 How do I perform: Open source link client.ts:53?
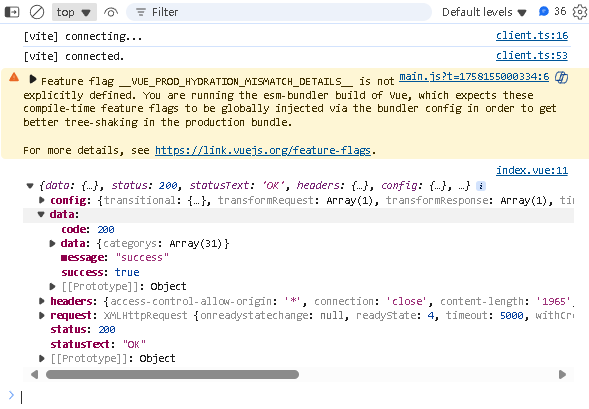point(532,56)
